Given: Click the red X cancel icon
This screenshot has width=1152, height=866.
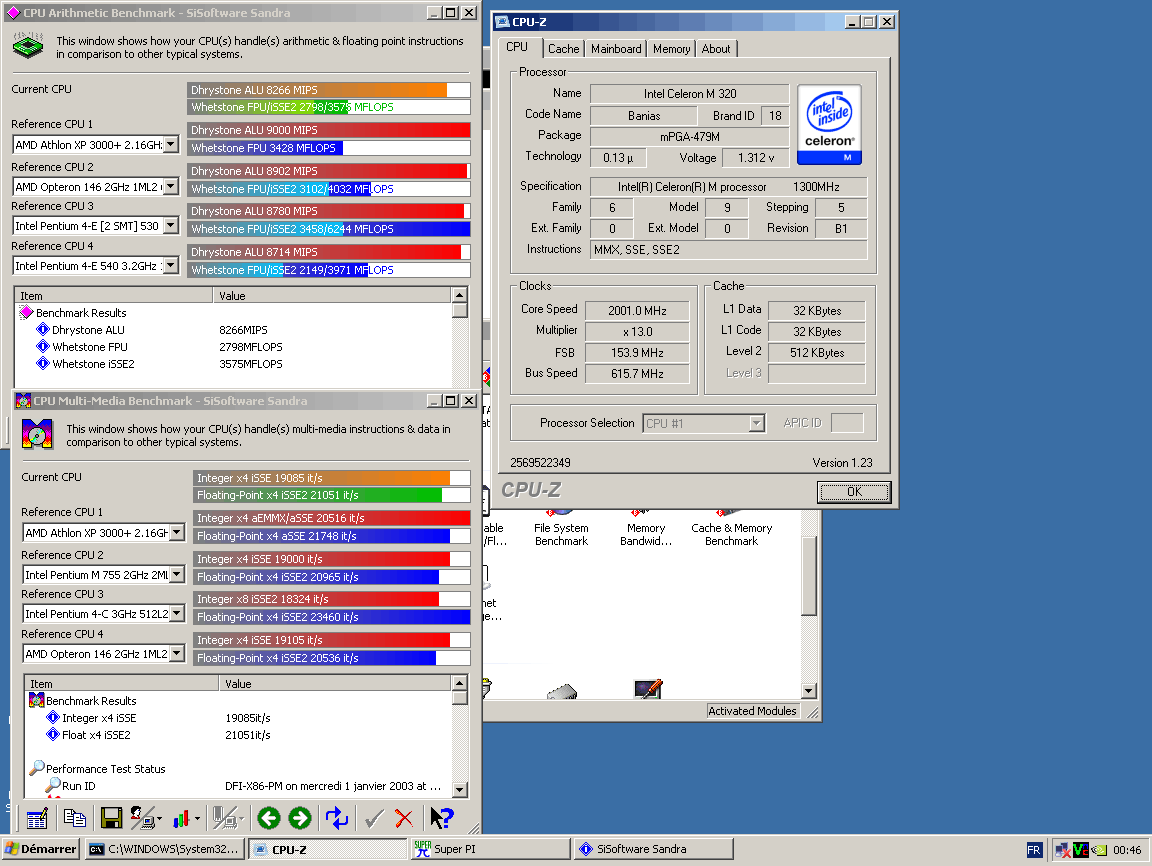Looking at the screenshot, I should coord(404,818).
